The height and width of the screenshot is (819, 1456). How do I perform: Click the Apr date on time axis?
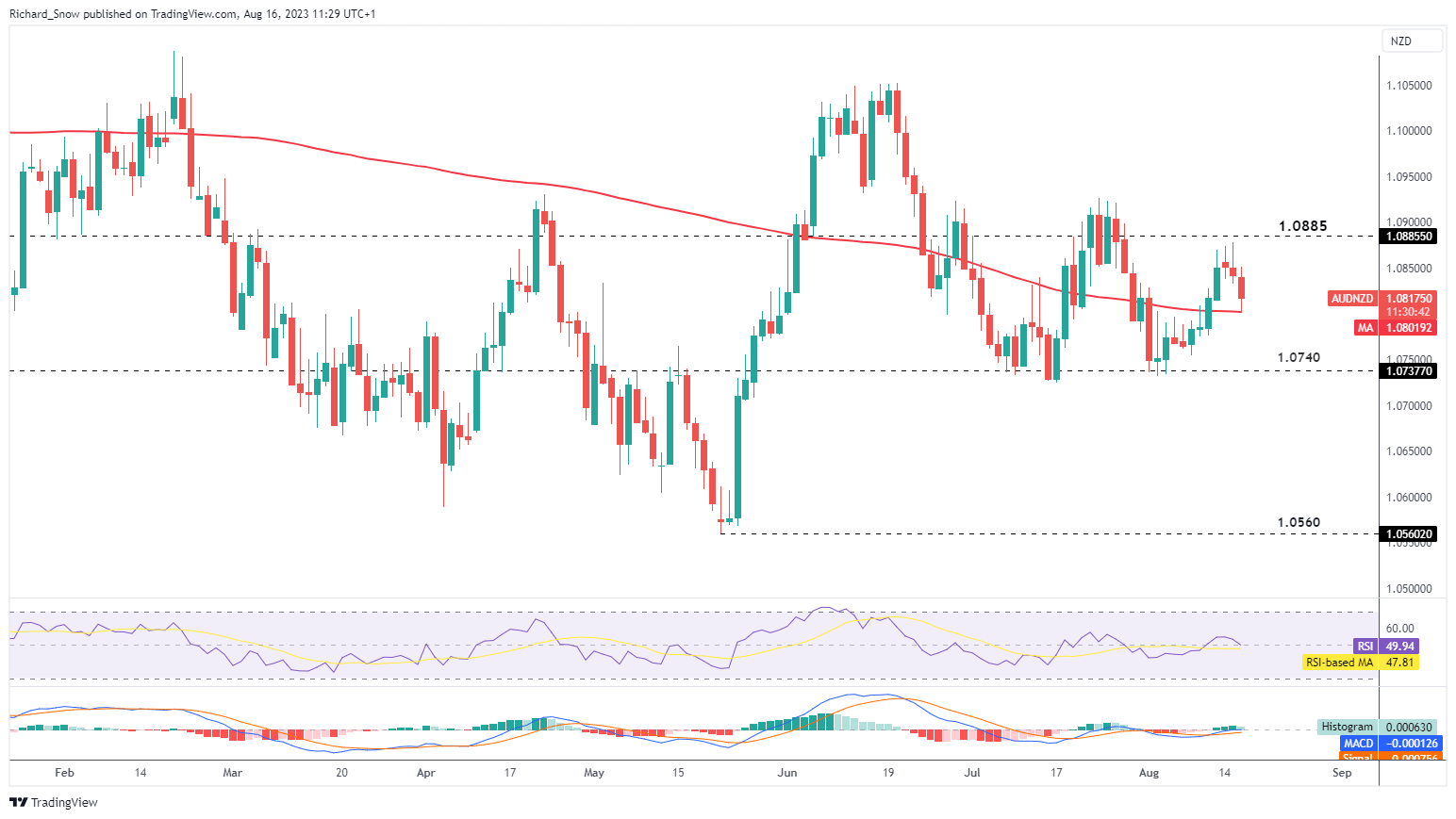(425, 773)
